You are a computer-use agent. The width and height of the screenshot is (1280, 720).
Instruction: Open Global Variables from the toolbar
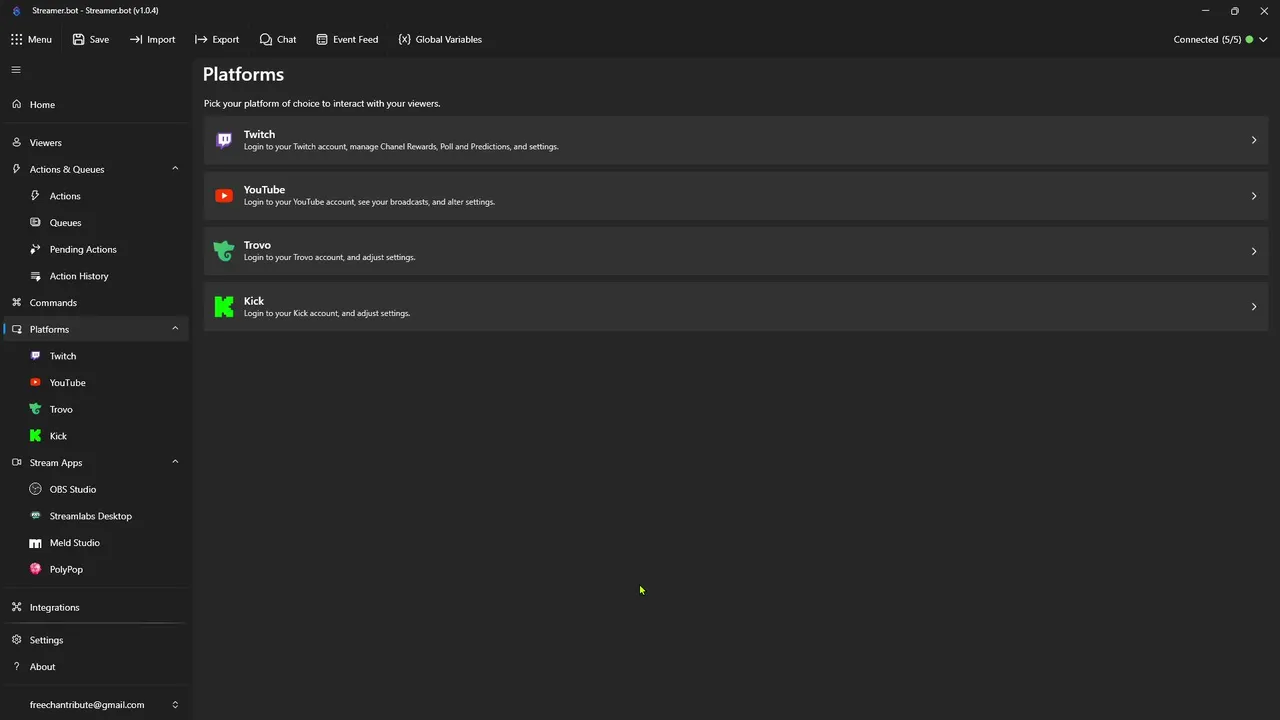pos(440,40)
